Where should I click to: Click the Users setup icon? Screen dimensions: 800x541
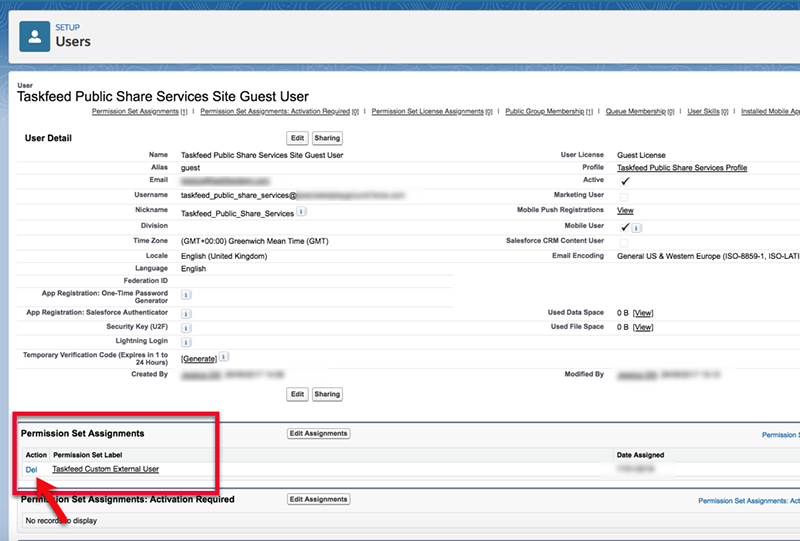tap(35, 36)
